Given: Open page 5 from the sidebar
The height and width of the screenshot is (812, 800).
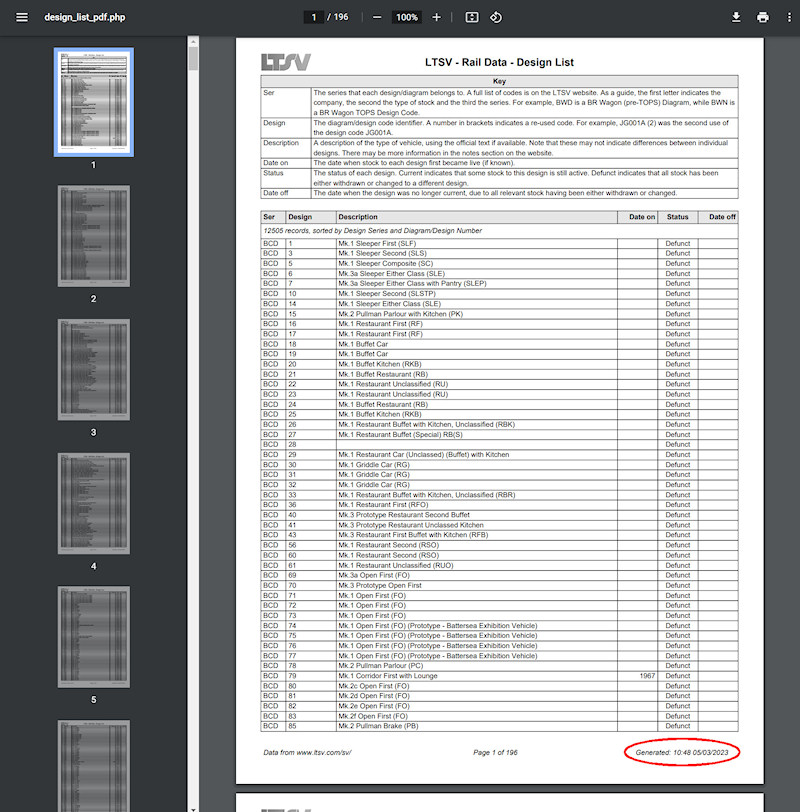Looking at the screenshot, I should click(x=92, y=637).
